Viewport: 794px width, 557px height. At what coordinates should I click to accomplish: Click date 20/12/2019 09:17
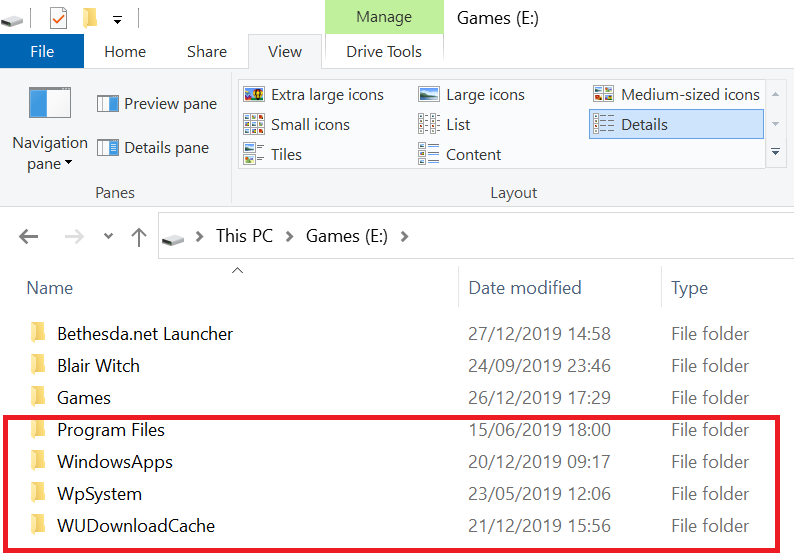pyautogui.click(x=539, y=462)
